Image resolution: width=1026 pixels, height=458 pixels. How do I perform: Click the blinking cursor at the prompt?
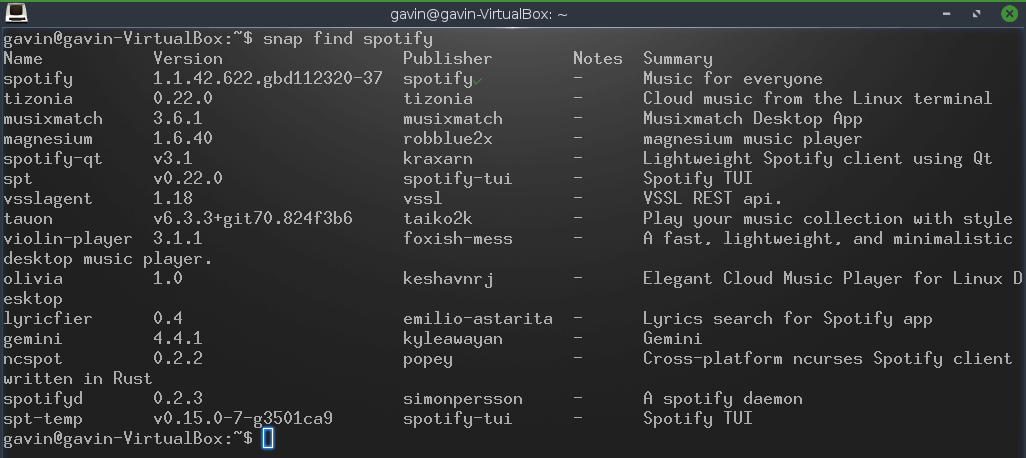tap(268, 438)
